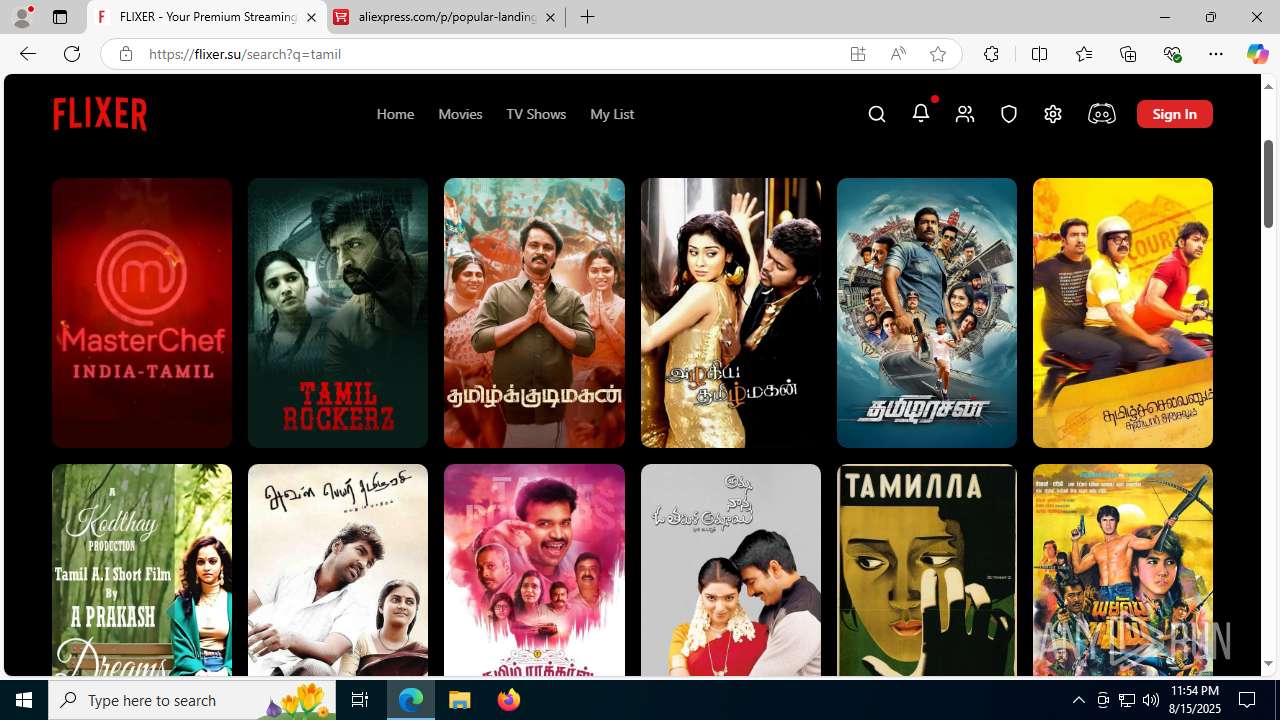1280x720 pixels.
Task: Open the Movies nav link
Action: (460, 114)
